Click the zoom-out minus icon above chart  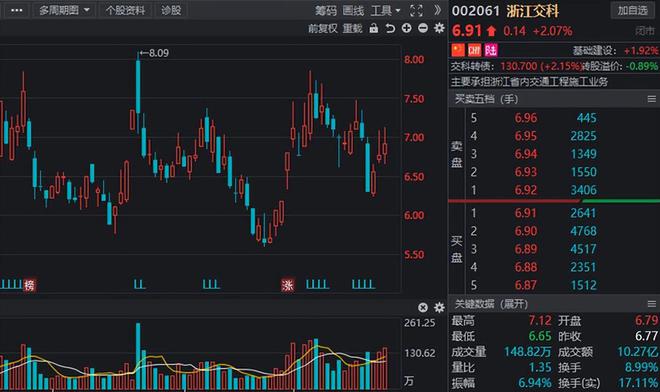point(423,28)
